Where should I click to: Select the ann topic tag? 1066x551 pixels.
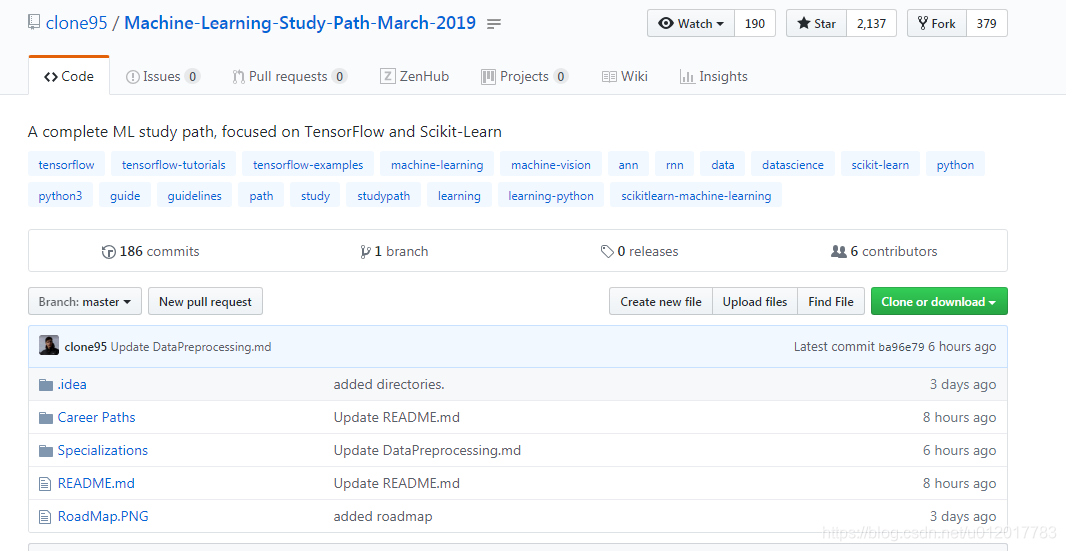point(628,165)
